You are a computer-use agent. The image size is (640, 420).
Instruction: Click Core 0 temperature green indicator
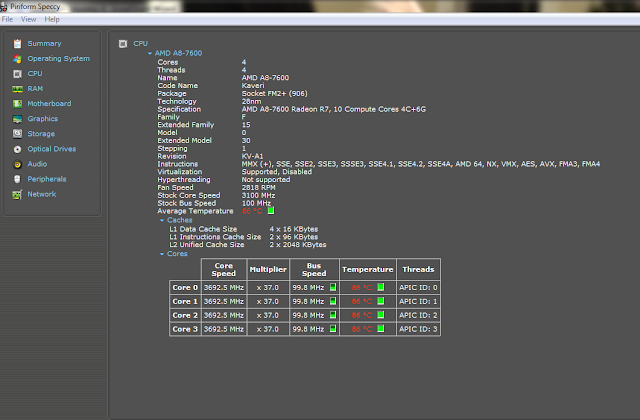point(381,287)
